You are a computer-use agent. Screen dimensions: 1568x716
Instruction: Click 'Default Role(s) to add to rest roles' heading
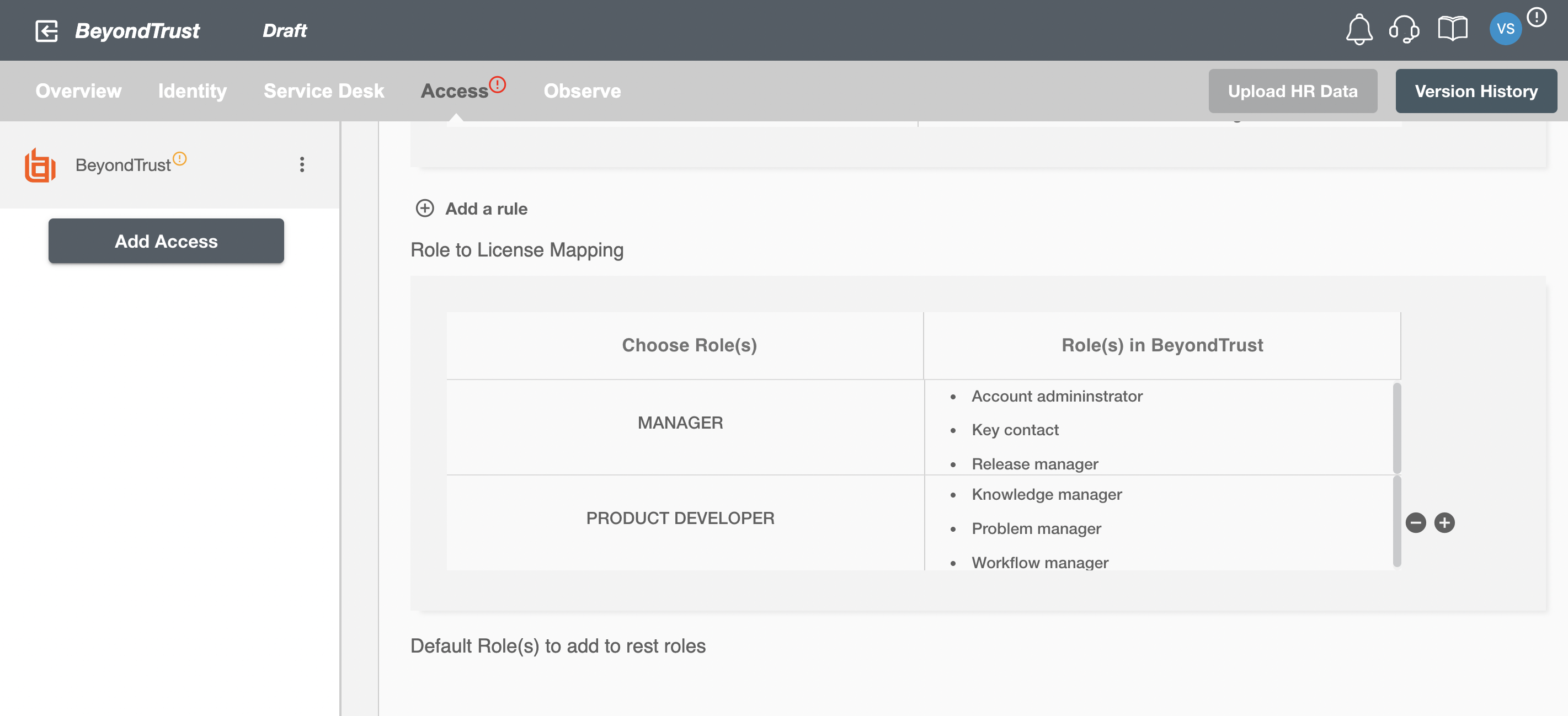tap(558, 645)
